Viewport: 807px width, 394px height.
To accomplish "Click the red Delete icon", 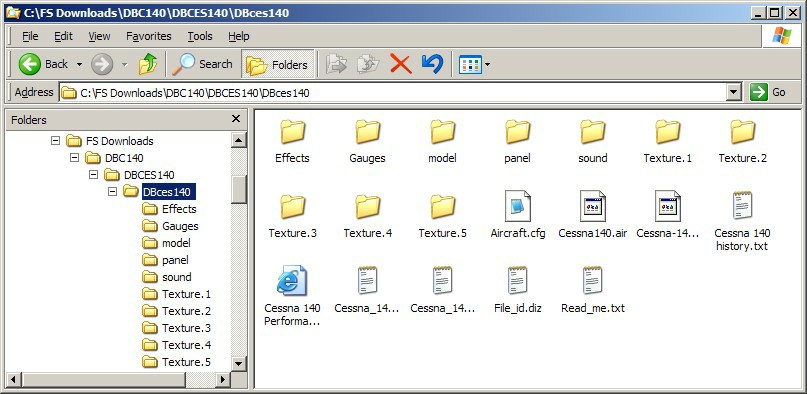I will [x=400, y=64].
